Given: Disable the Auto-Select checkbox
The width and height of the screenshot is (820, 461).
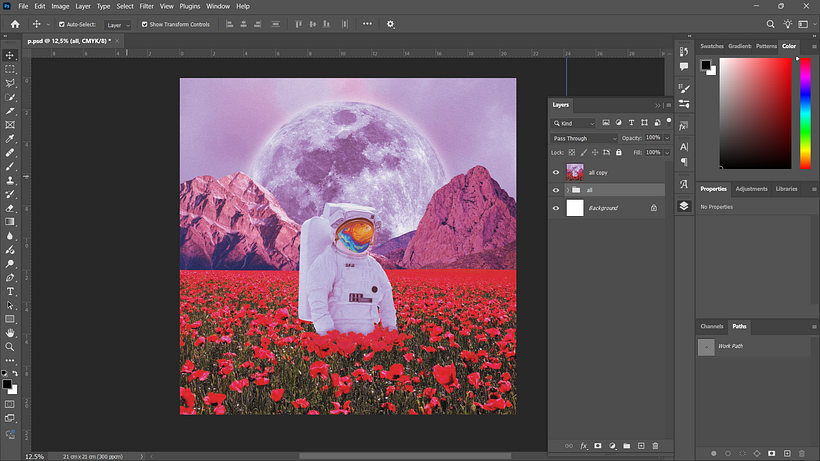Looking at the screenshot, I should point(62,24).
